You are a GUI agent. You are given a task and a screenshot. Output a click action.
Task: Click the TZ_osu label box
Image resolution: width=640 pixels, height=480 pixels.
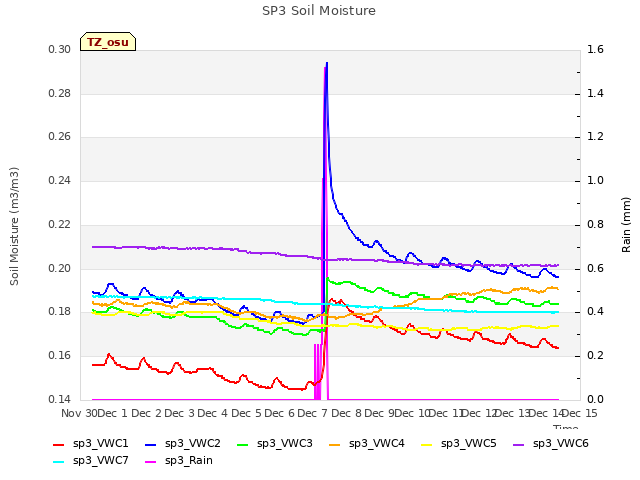point(108,42)
